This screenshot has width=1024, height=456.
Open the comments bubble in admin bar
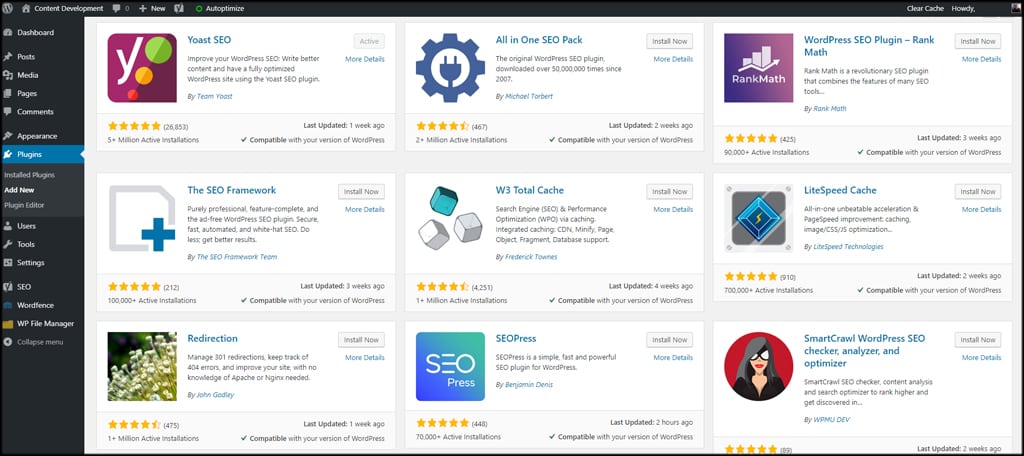tap(120, 8)
